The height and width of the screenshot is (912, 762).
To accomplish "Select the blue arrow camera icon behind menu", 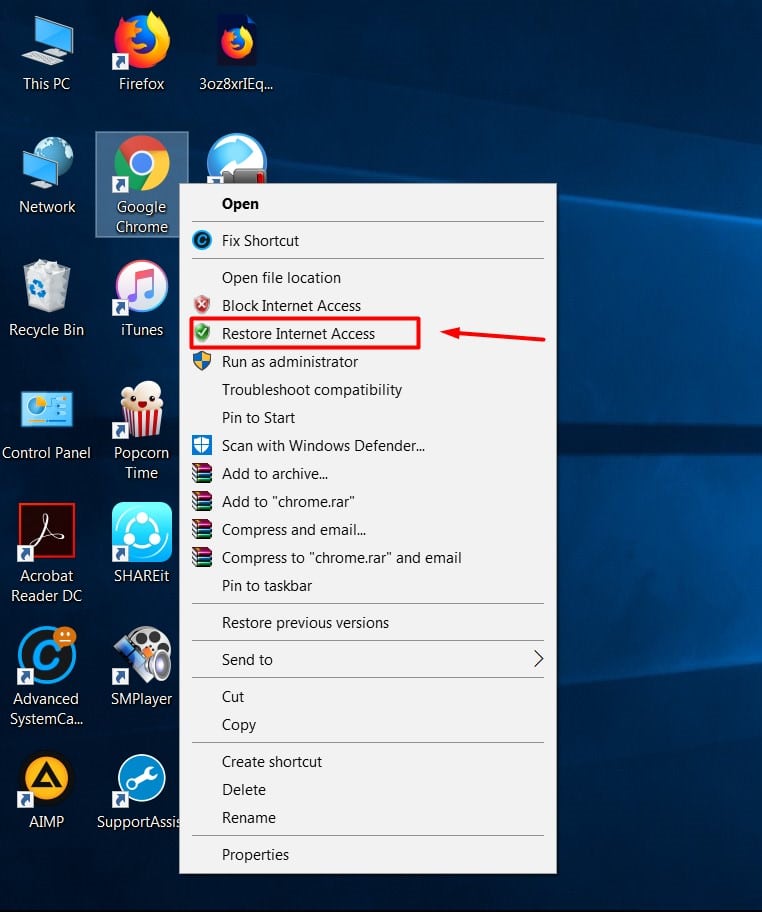I will (x=237, y=158).
